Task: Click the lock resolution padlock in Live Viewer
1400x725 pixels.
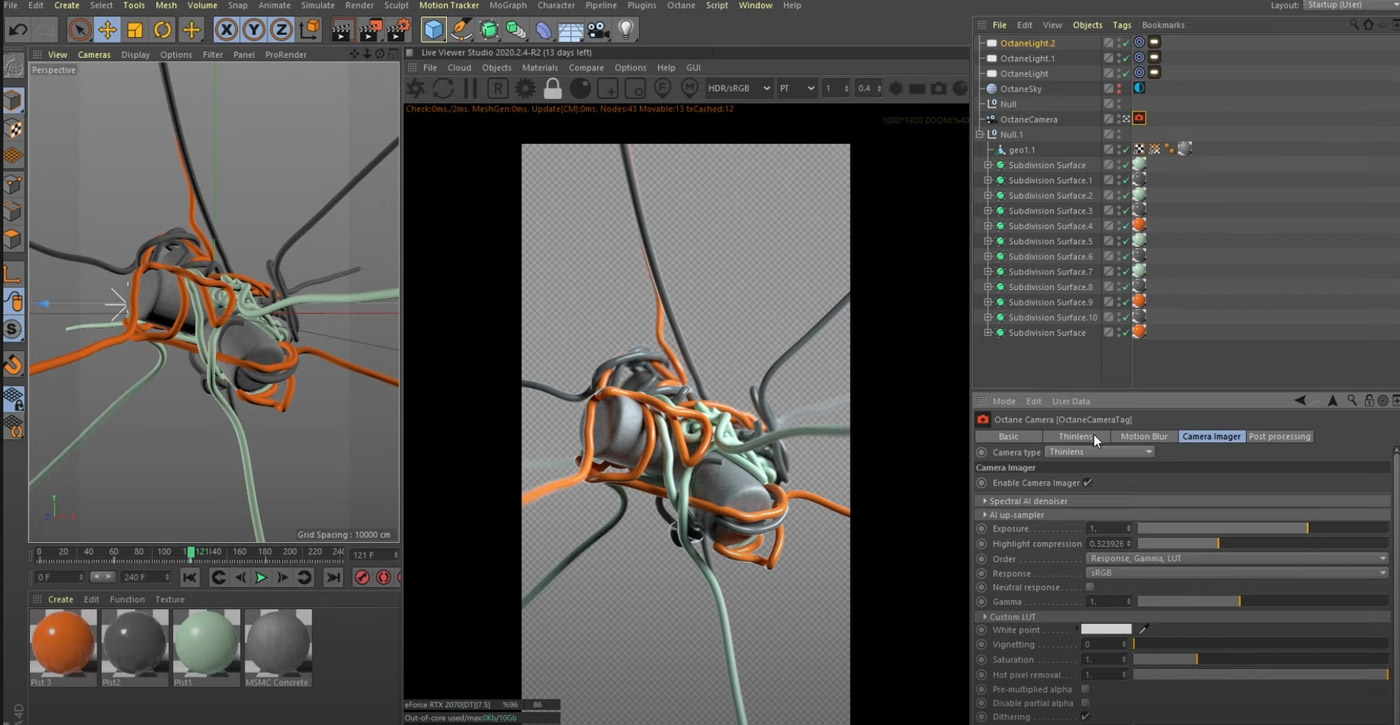Action: click(x=551, y=88)
